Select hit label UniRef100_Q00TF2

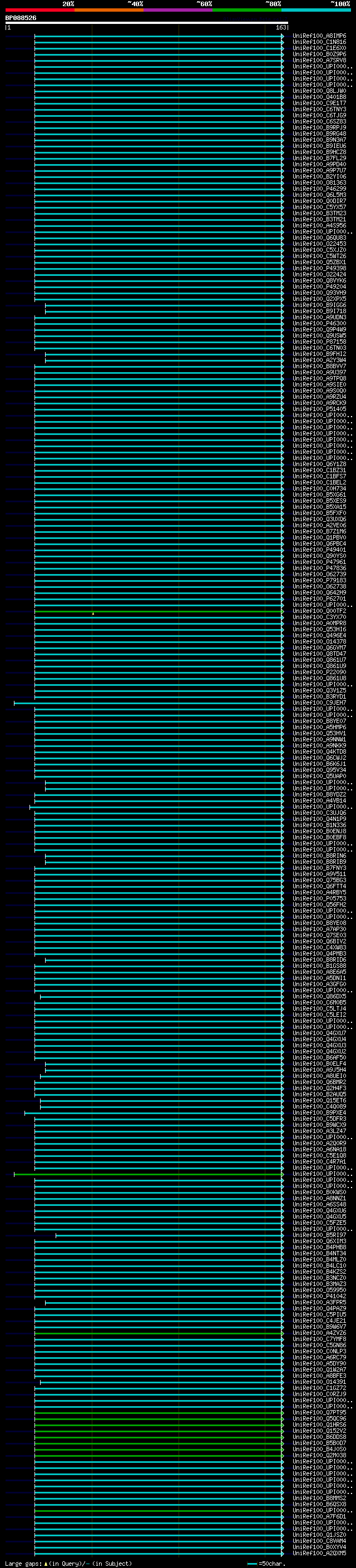(x=319, y=611)
